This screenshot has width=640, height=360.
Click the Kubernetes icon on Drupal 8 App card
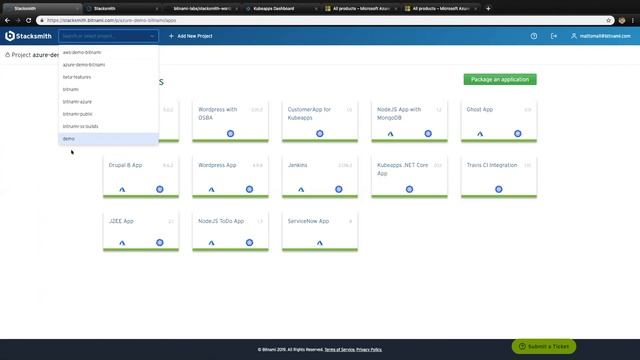click(x=160, y=189)
